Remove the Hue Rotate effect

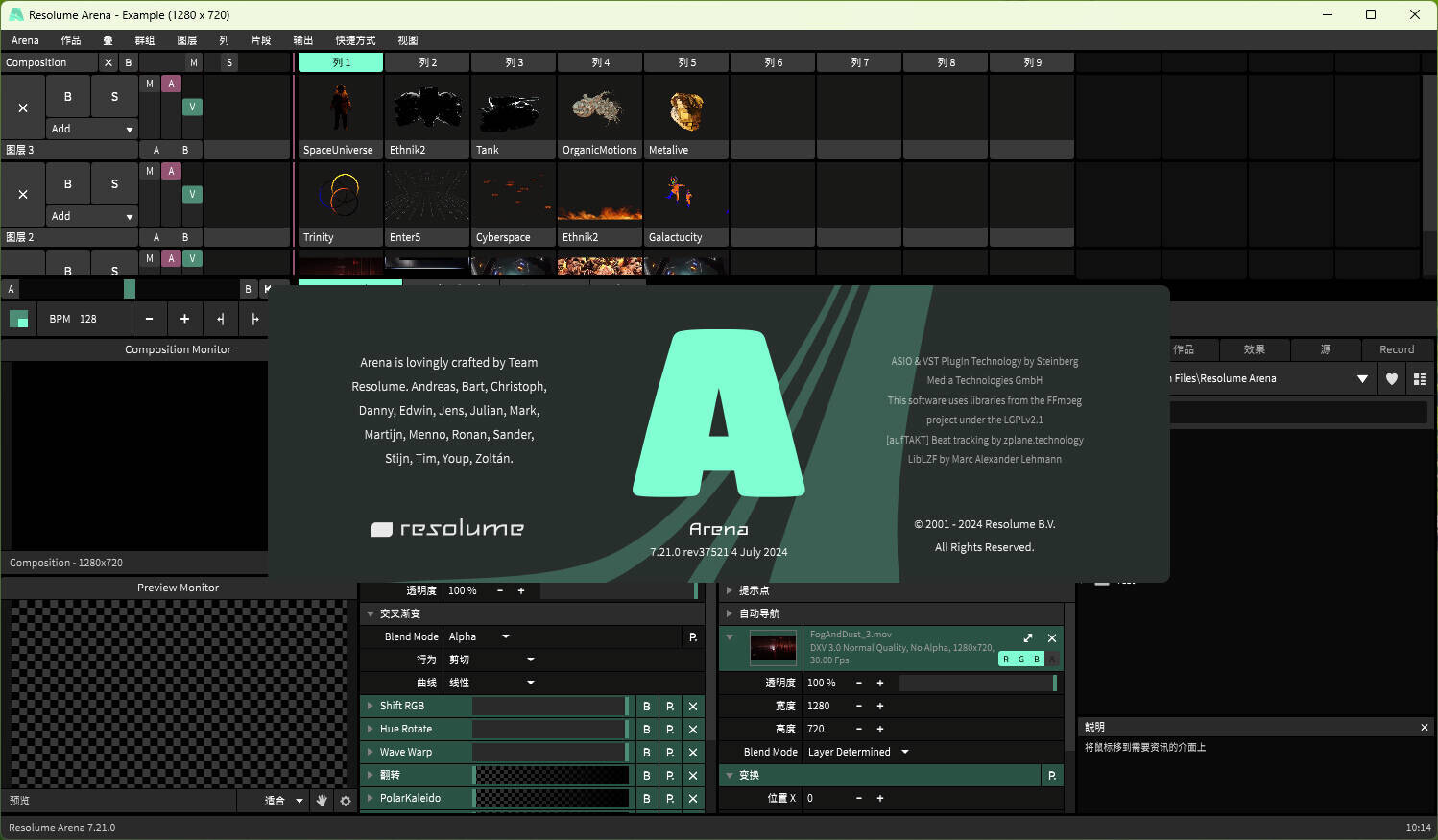pyautogui.click(x=693, y=729)
